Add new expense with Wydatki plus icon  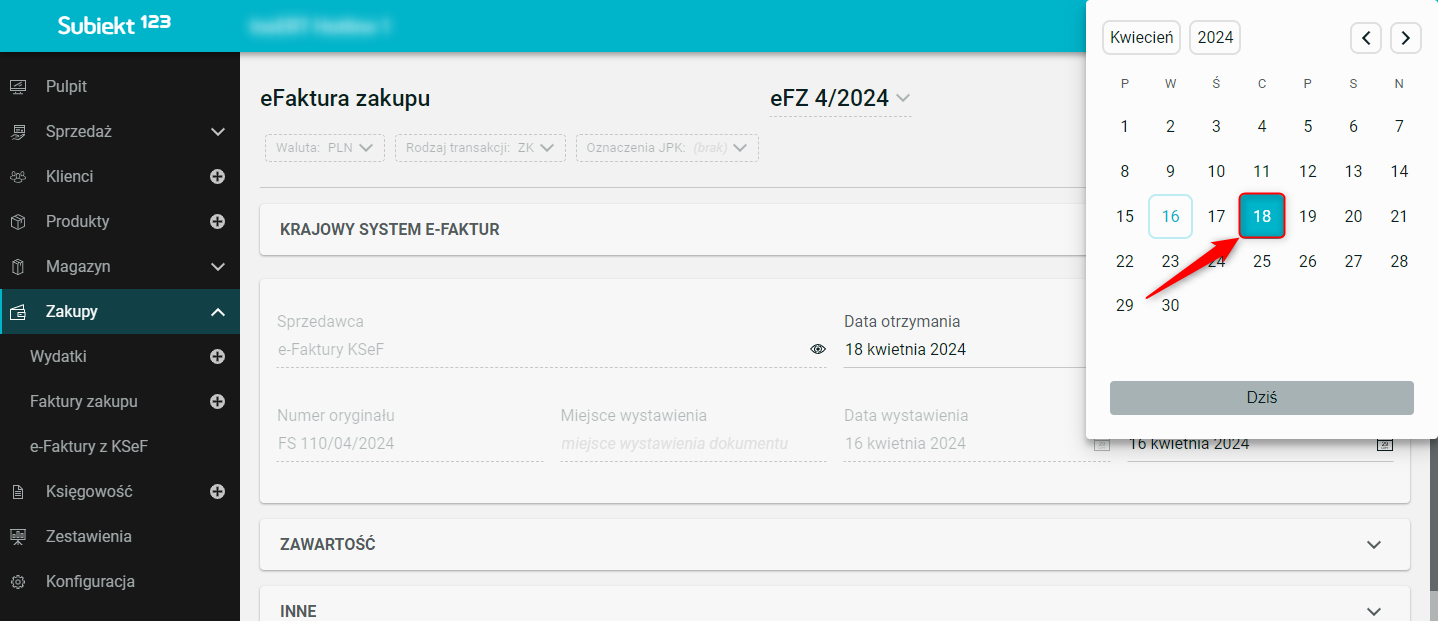(217, 357)
